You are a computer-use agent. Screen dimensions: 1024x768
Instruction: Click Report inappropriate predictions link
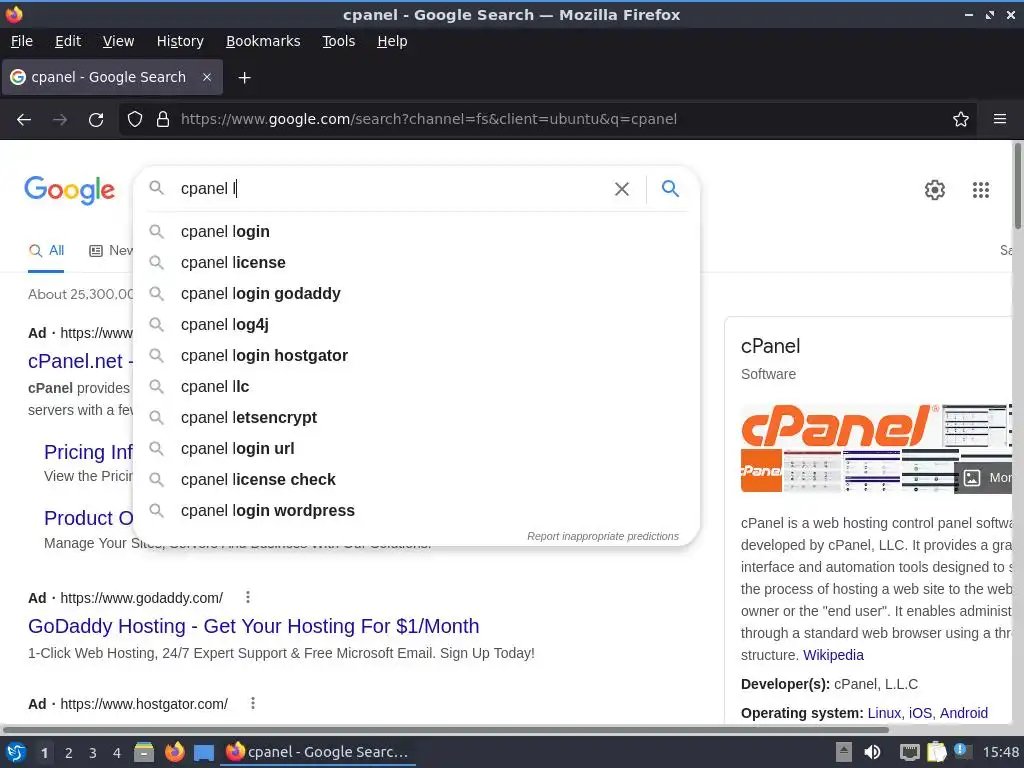click(603, 536)
